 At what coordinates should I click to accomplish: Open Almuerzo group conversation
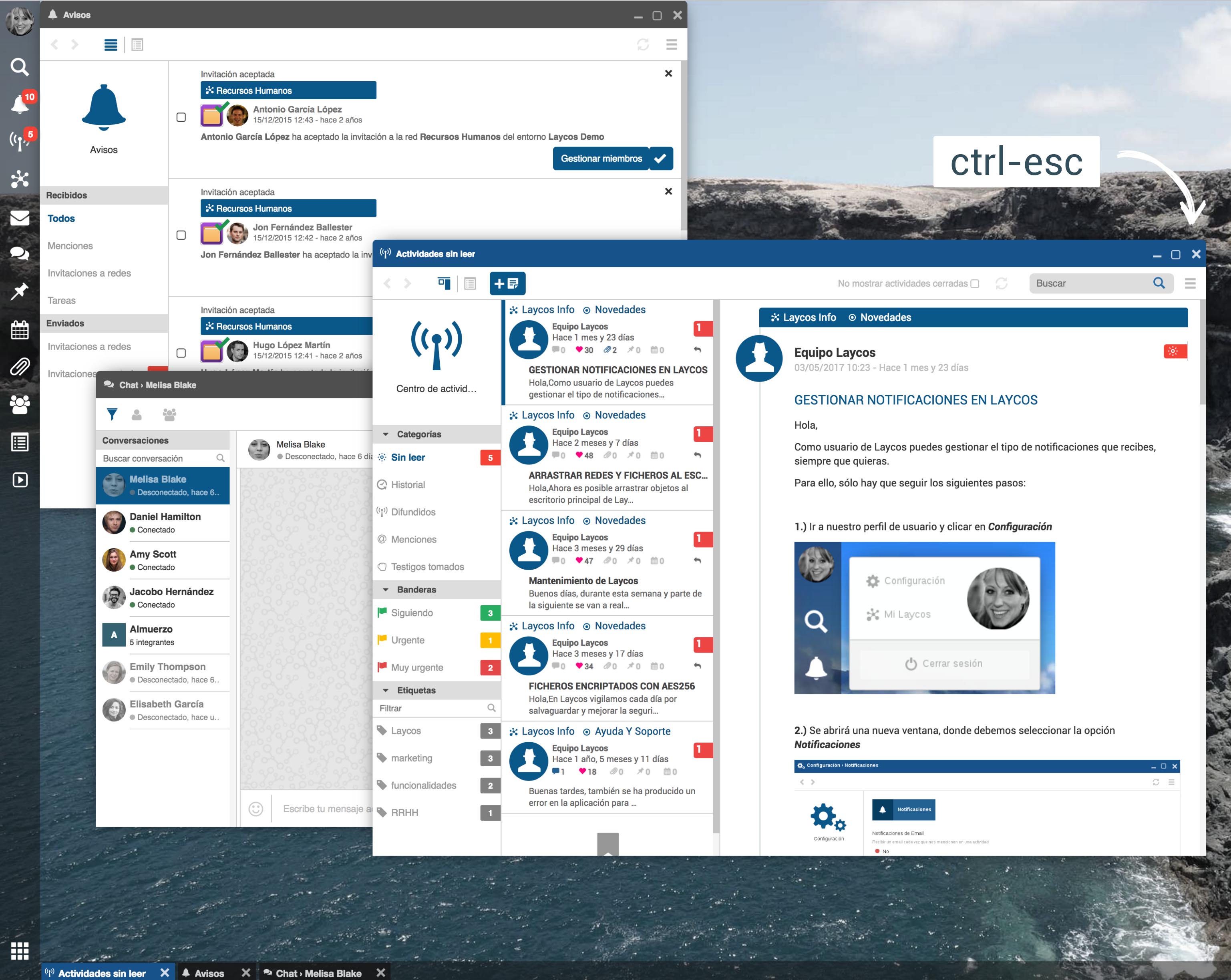click(163, 635)
